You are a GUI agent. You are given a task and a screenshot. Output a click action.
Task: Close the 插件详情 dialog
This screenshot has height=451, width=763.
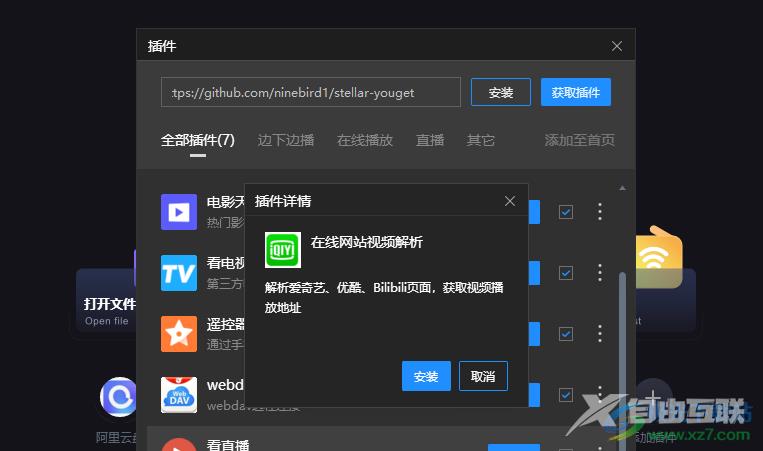pyautogui.click(x=509, y=201)
